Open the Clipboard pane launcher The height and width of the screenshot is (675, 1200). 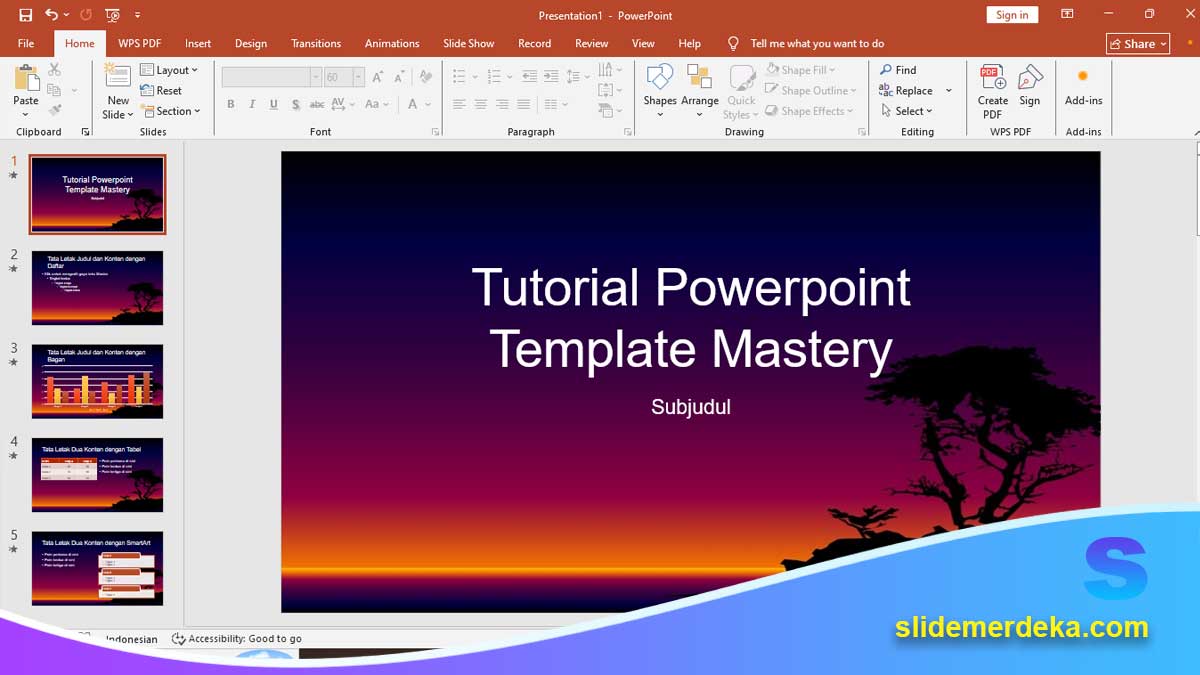click(85, 132)
